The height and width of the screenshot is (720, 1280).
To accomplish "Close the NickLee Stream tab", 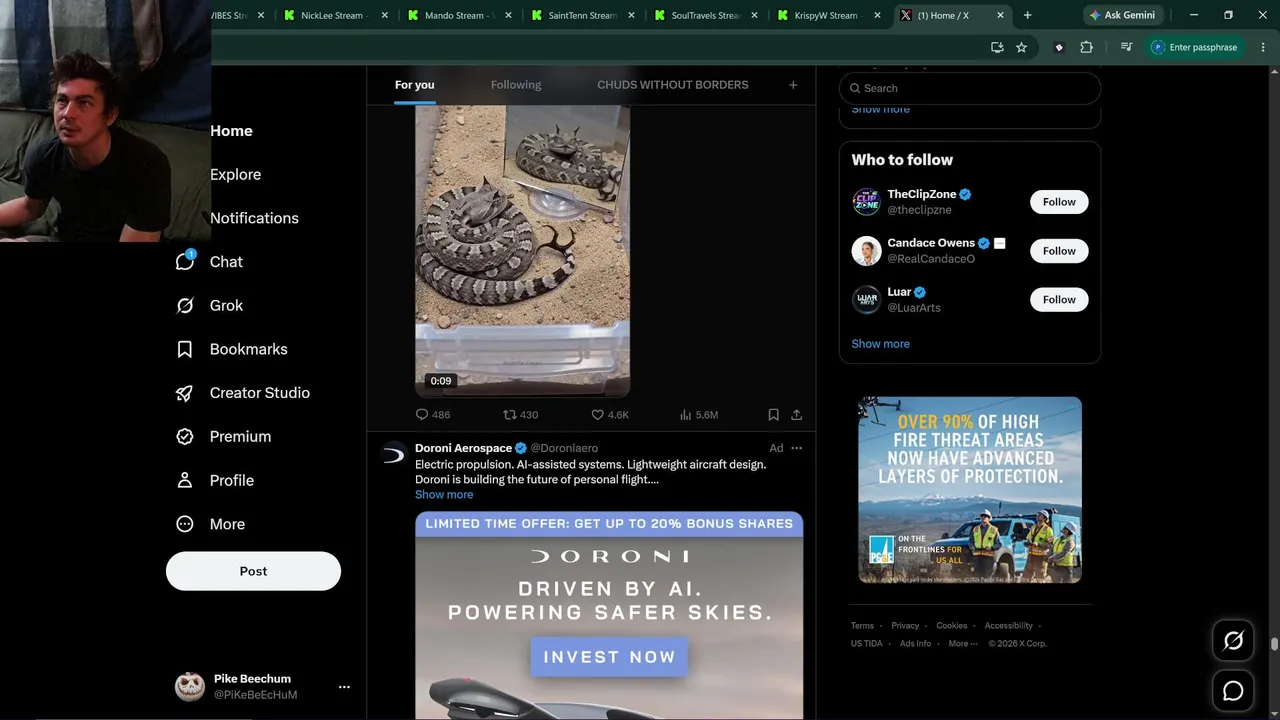I will click(384, 15).
